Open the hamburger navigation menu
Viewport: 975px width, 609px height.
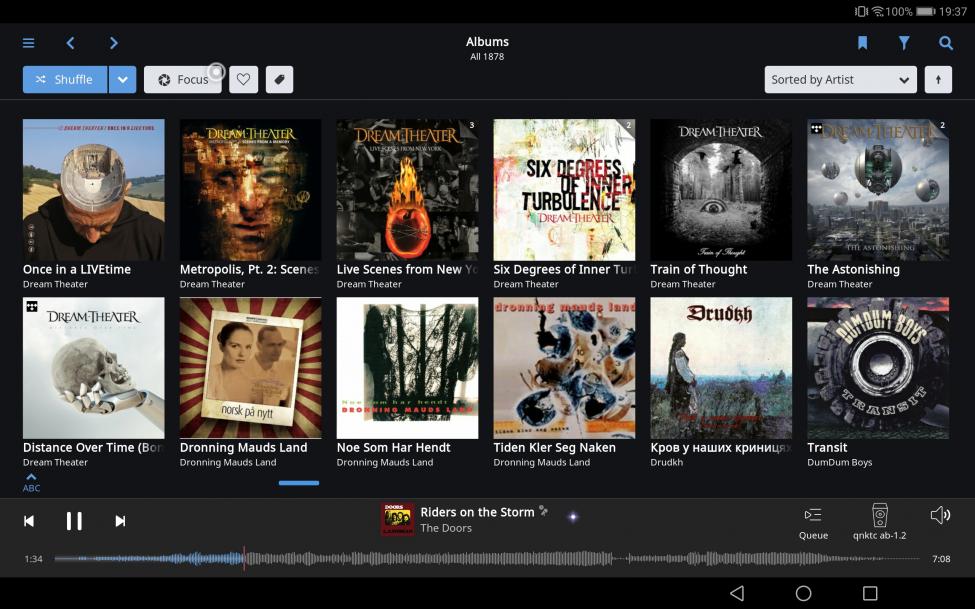pyautogui.click(x=29, y=43)
